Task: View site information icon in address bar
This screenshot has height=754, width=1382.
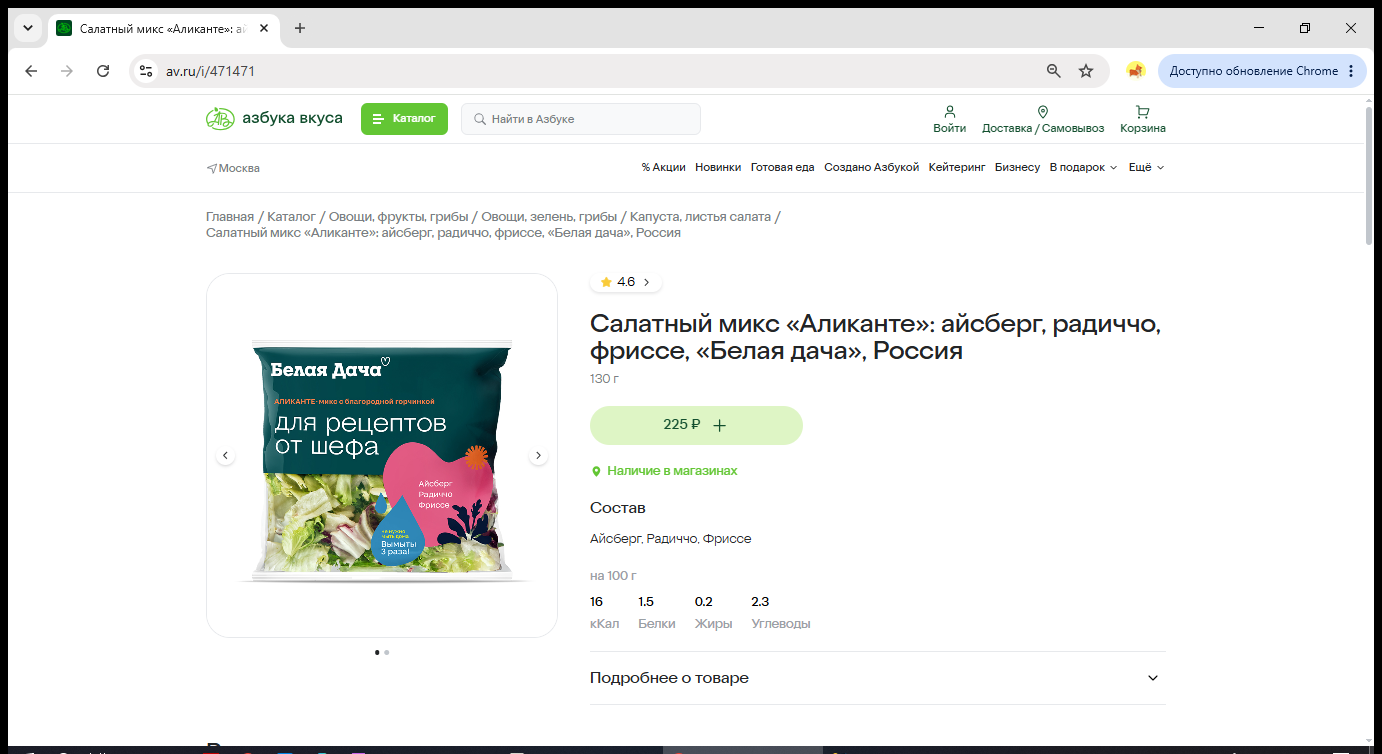Action: (x=146, y=71)
